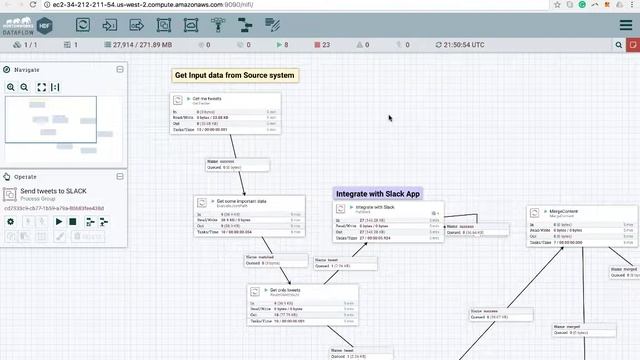The image size is (640, 360).
Task: Select the success connection below Get the tweets
Action: click(237, 164)
